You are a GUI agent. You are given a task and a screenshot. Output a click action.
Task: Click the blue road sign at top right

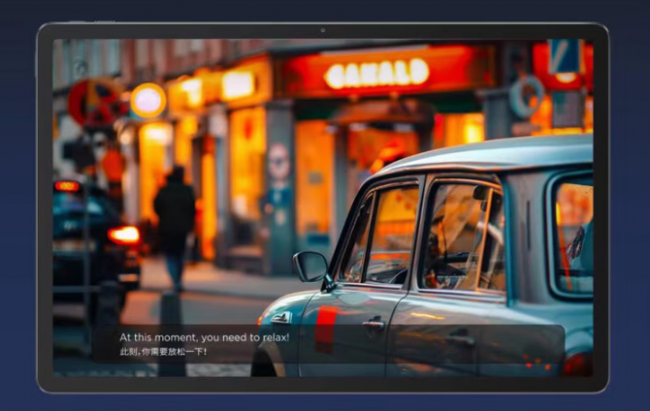pos(564,58)
